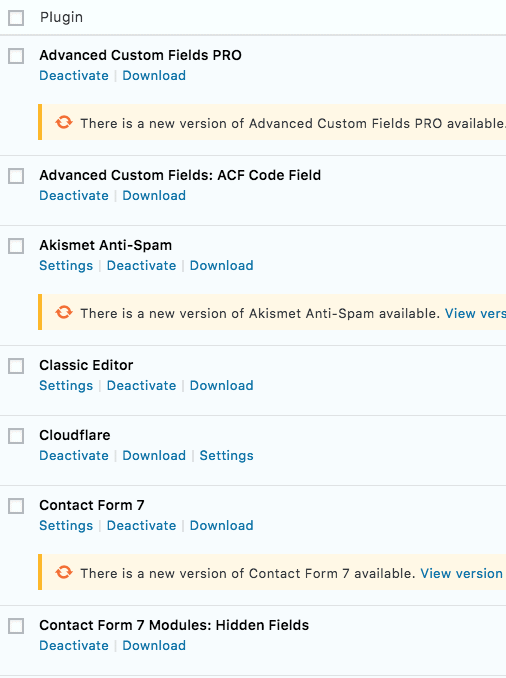Toggle the select-all Plugin checkbox
This screenshot has width=506, height=678.
tap(16, 18)
